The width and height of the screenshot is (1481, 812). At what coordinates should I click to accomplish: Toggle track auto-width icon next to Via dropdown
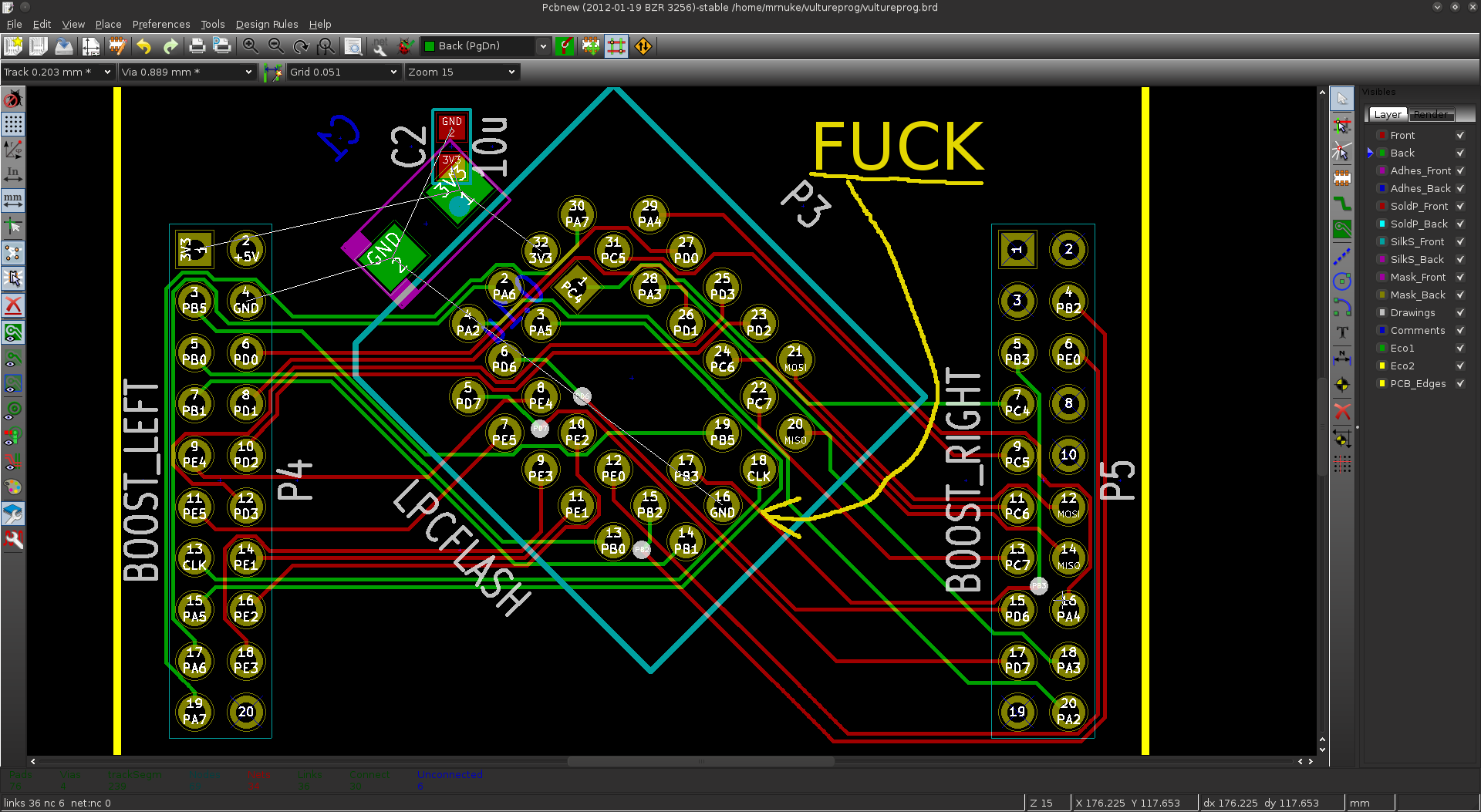pyautogui.click(x=272, y=72)
